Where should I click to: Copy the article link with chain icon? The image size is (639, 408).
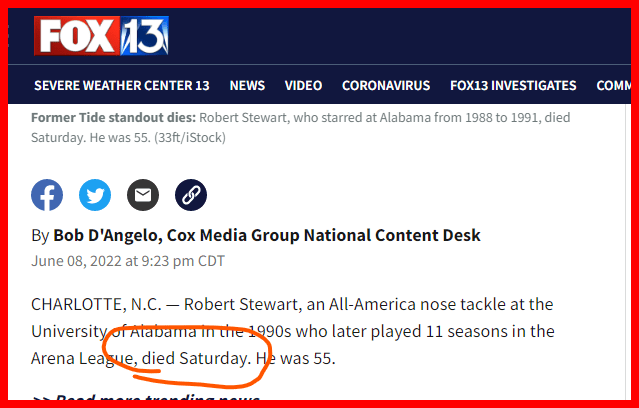tap(191, 194)
